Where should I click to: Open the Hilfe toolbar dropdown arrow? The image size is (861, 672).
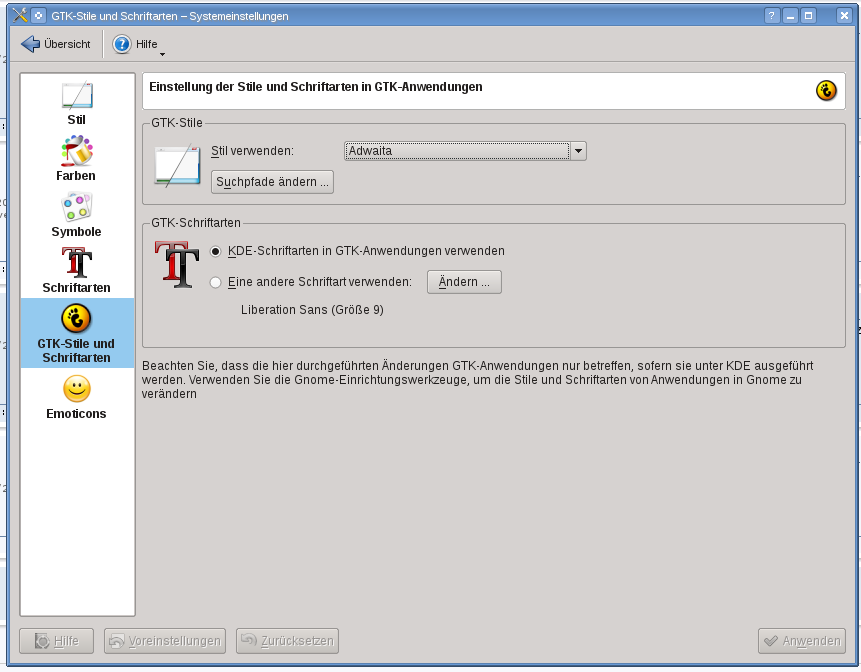[x=162, y=54]
